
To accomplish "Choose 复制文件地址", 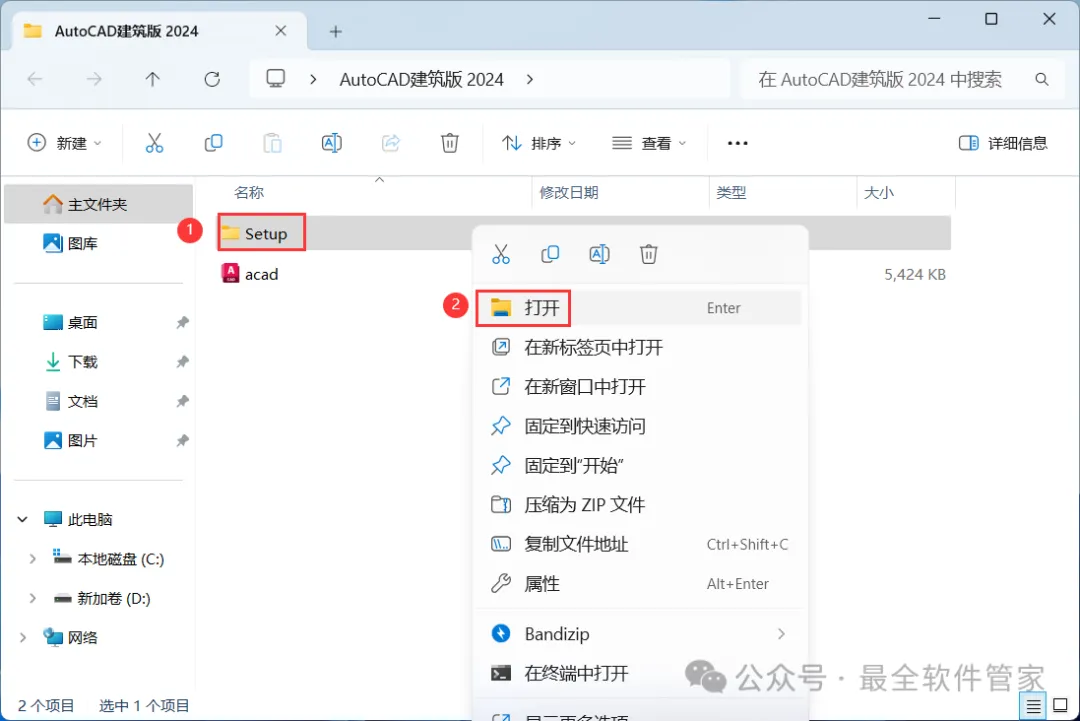I will point(638,544).
